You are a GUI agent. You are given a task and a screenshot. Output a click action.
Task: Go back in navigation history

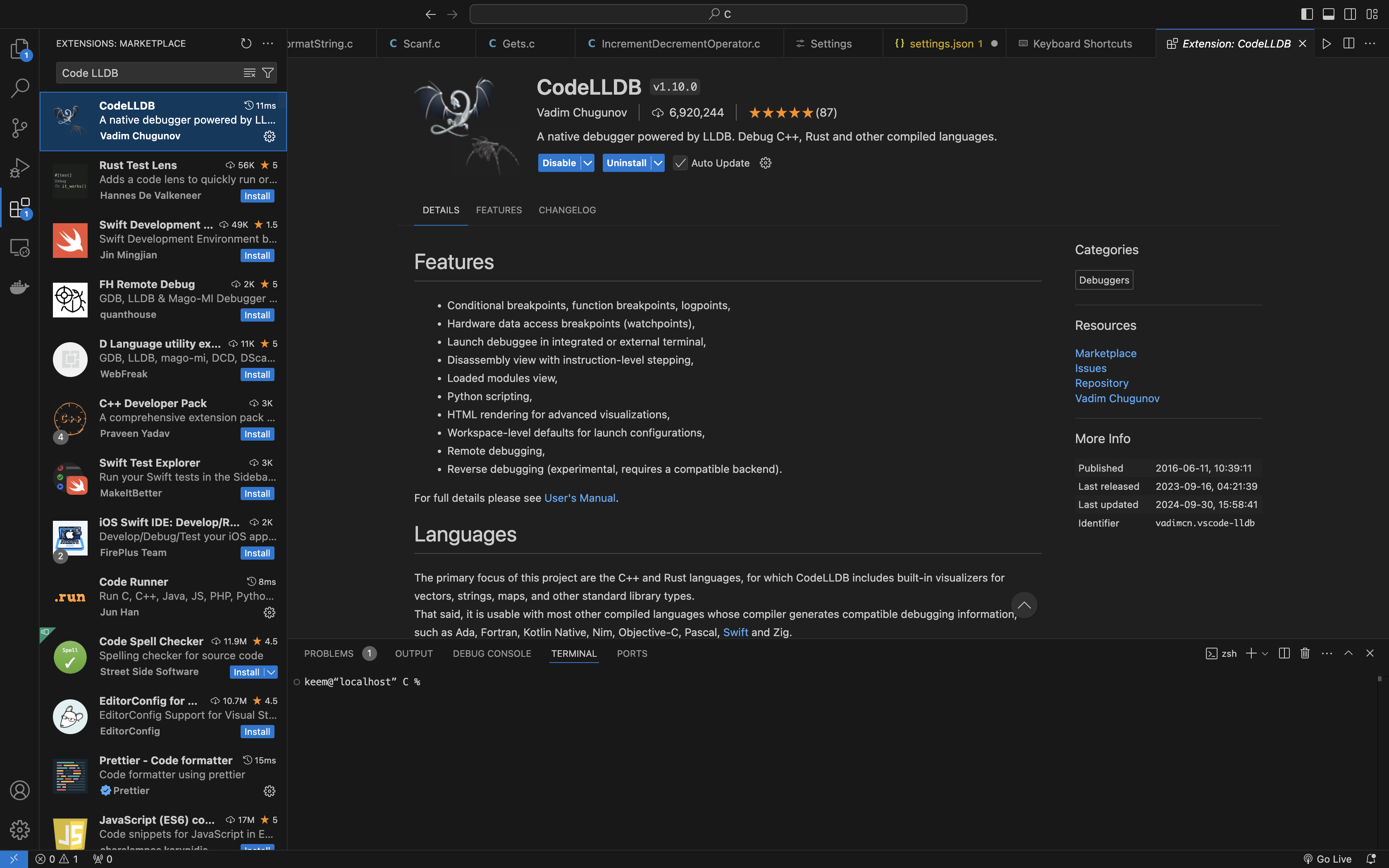430,14
